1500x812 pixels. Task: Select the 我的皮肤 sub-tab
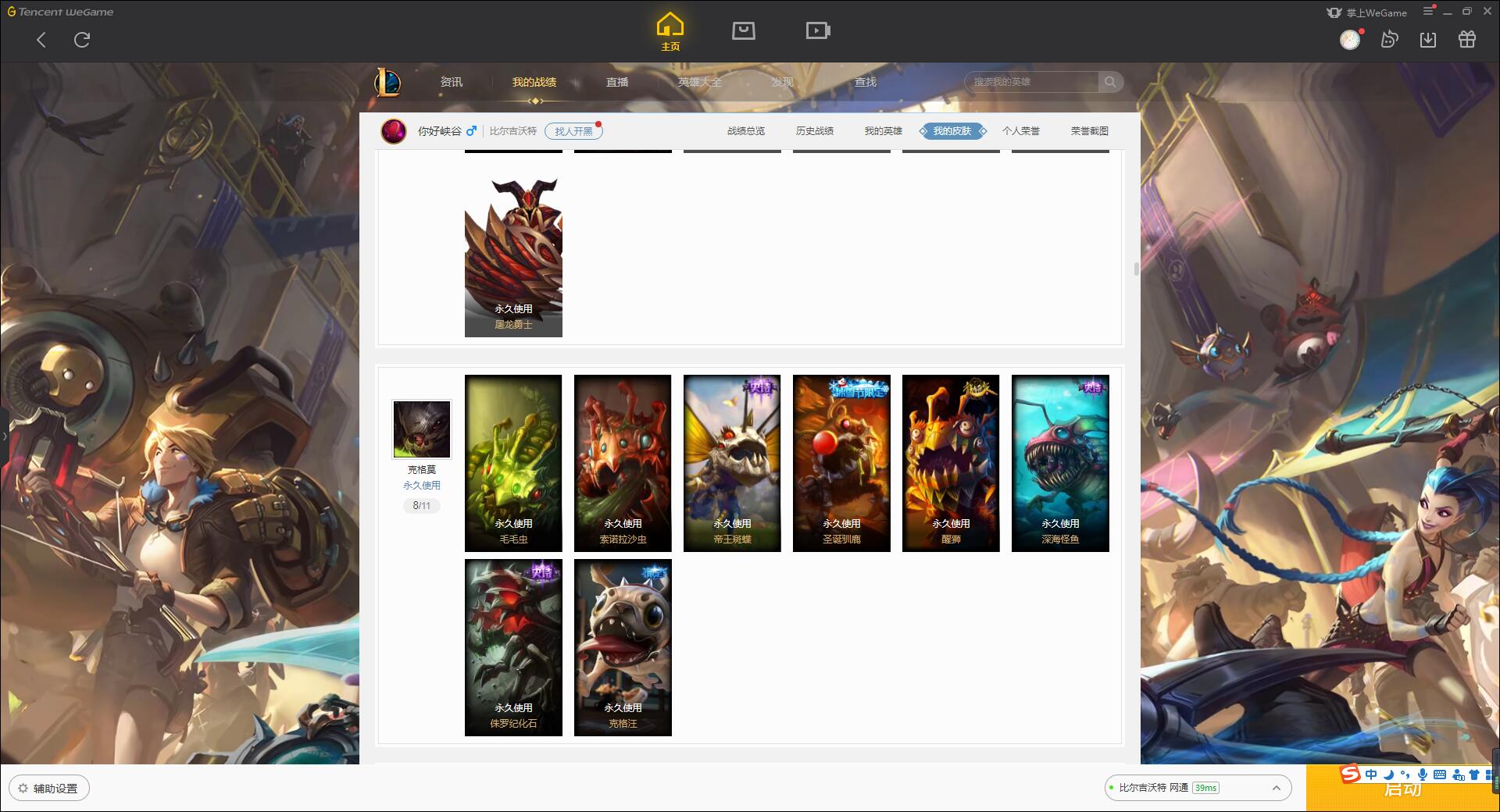click(952, 131)
